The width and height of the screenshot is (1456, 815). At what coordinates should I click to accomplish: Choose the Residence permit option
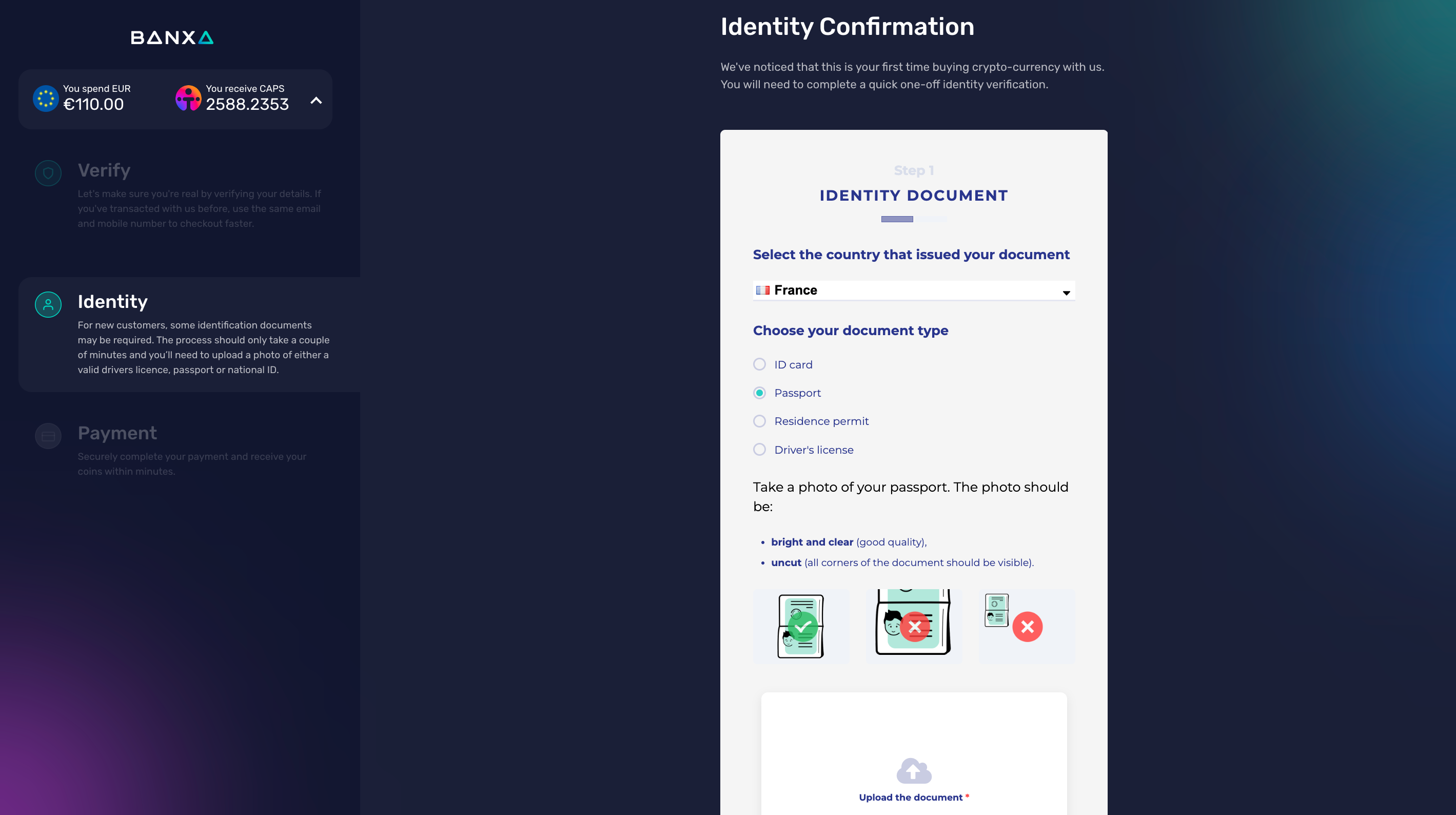click(x=760, y=421)
